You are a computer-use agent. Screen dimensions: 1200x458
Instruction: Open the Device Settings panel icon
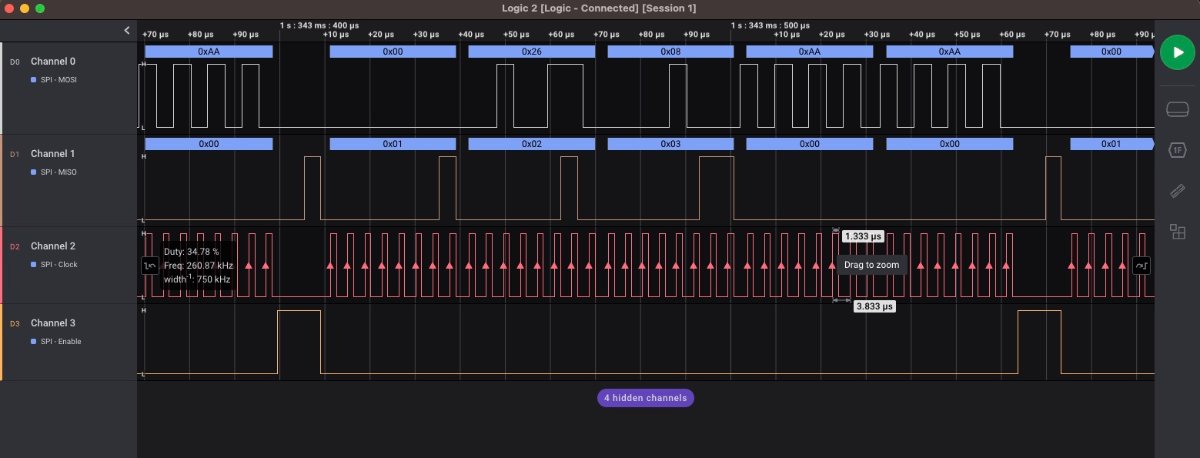pyautogui.click(x=1177, y=108)
